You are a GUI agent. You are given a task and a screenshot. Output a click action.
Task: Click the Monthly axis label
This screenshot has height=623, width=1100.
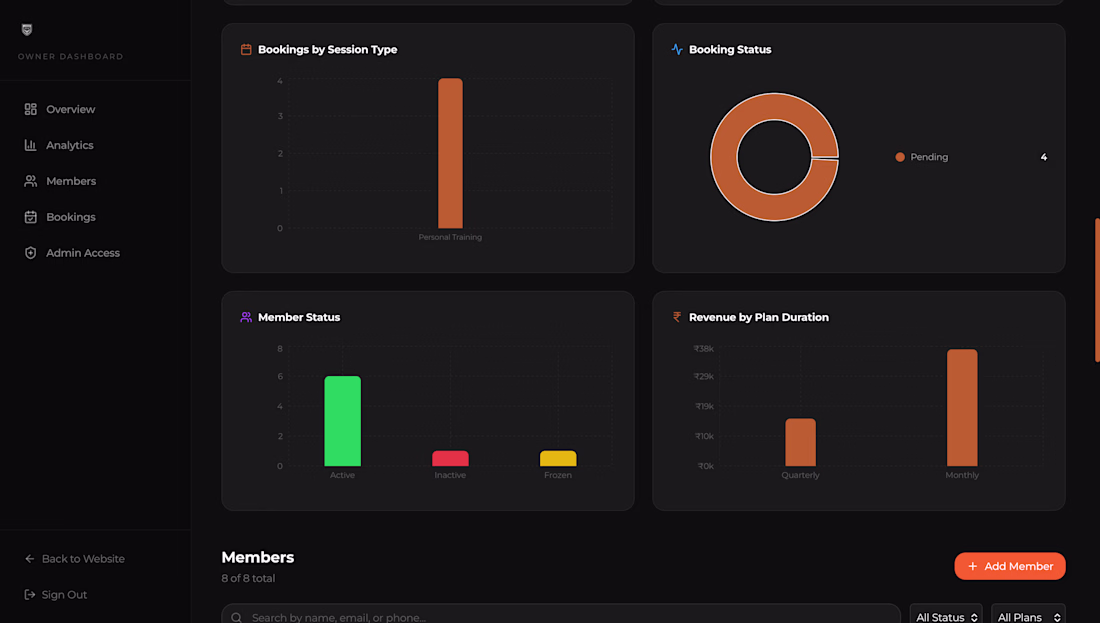962,475
